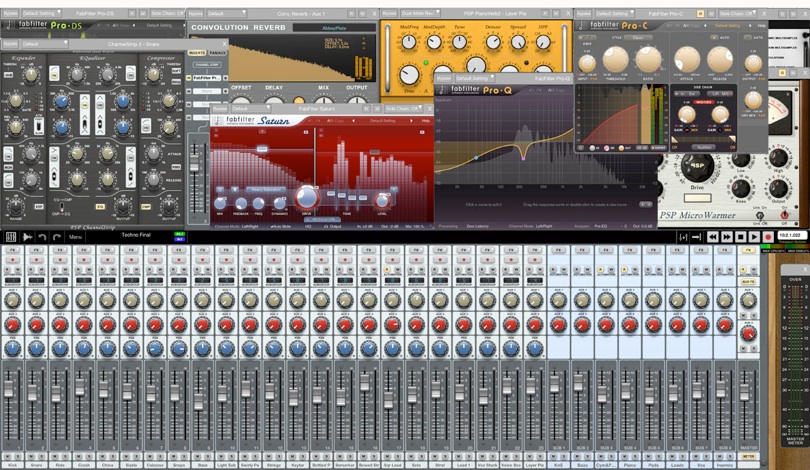Click the Pro-C Threshold knob
This screenshot has height=470, width=810.
pos(616,60)
